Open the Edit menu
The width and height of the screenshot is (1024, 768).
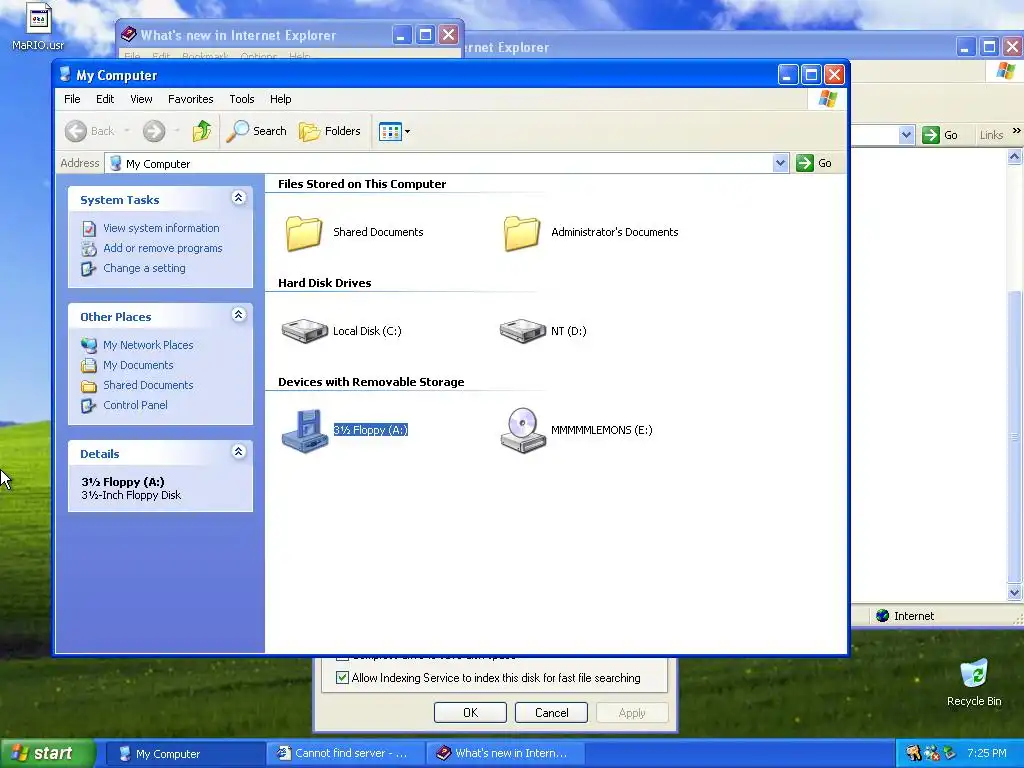click(105, 99)
